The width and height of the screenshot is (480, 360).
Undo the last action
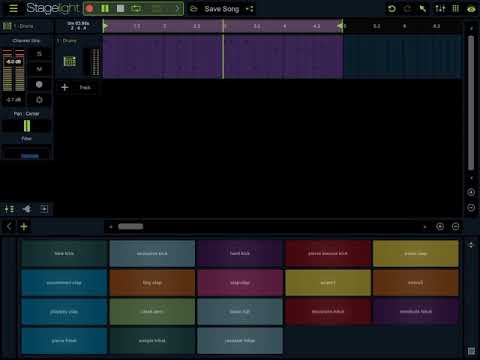coord(392,9)
